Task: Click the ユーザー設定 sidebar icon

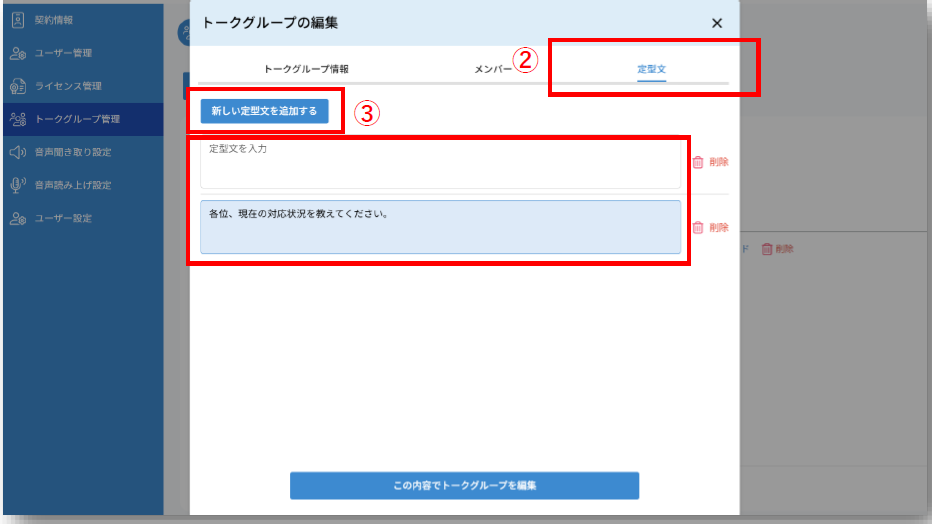Action: (18, 219)
